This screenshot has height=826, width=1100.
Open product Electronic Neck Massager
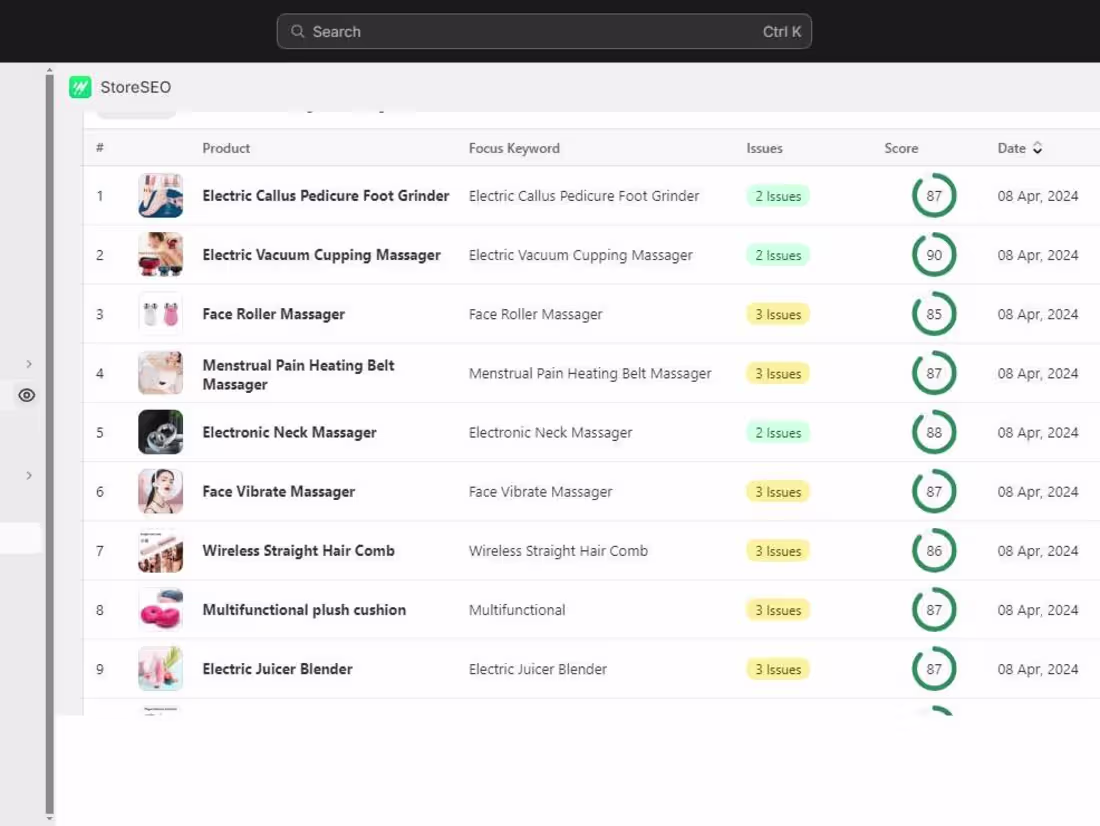(289, 432)
